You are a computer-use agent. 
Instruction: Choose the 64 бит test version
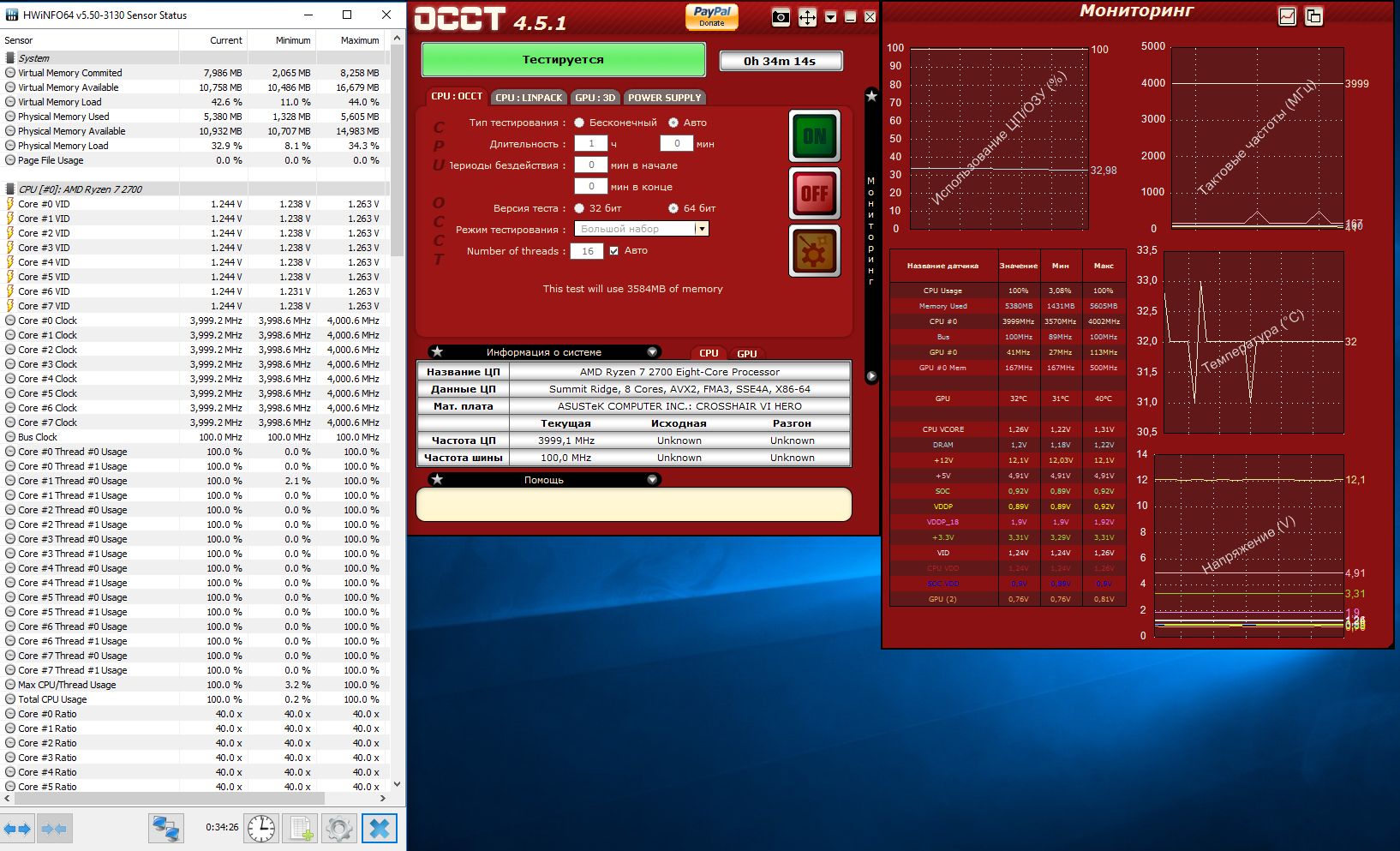[673, 208]
